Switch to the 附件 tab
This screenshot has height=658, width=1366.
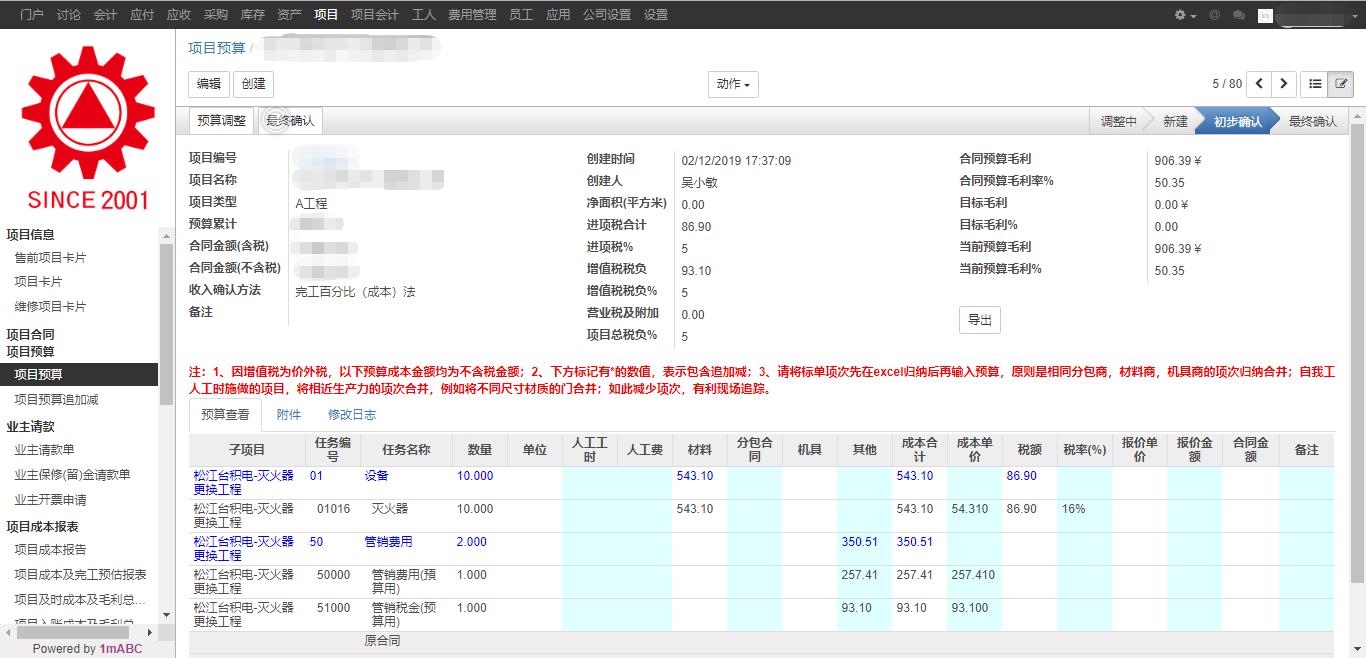(x=289, y=414)
